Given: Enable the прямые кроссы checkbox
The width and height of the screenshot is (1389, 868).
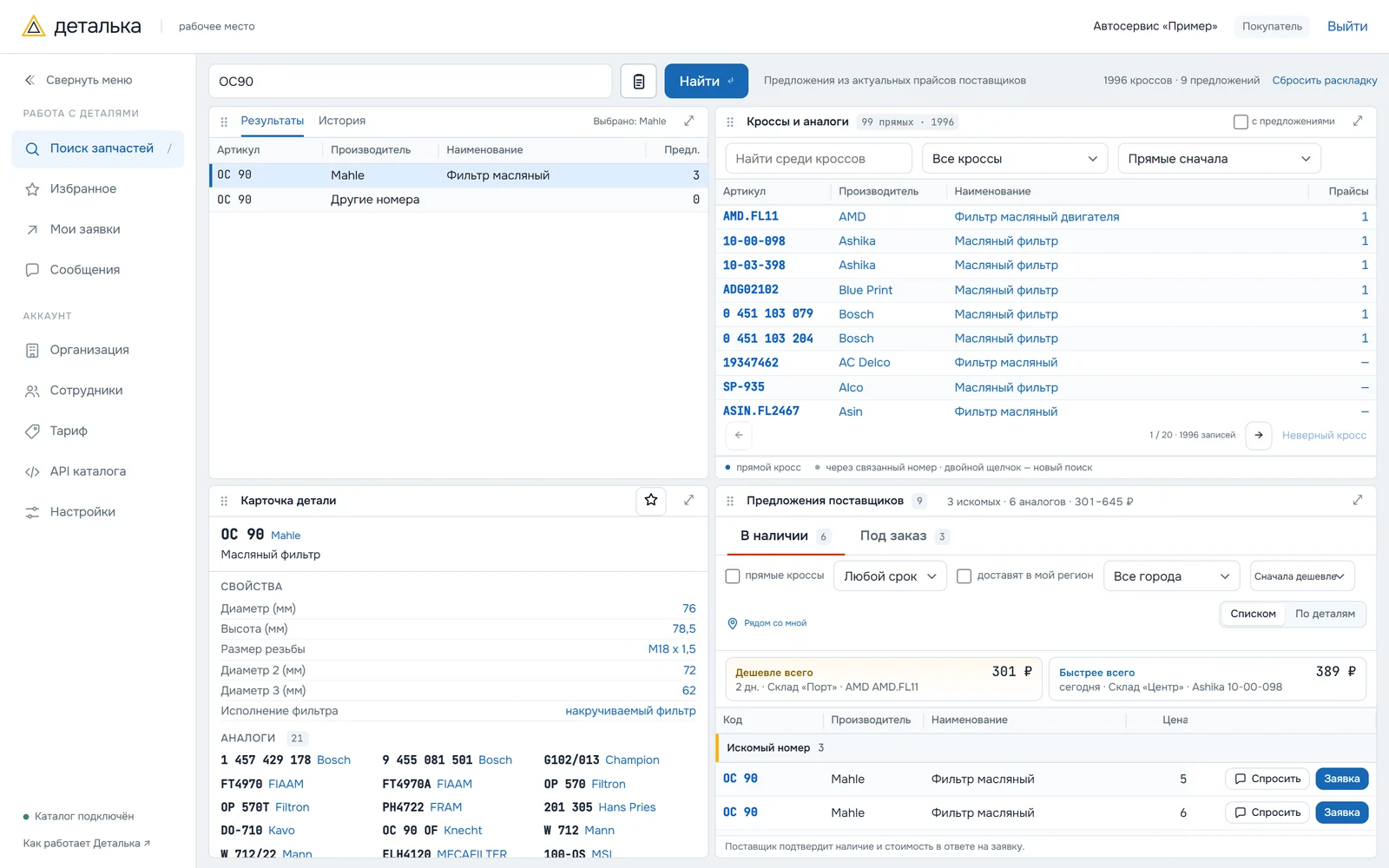Looking at the screenshot, I should tap(733, 576).
